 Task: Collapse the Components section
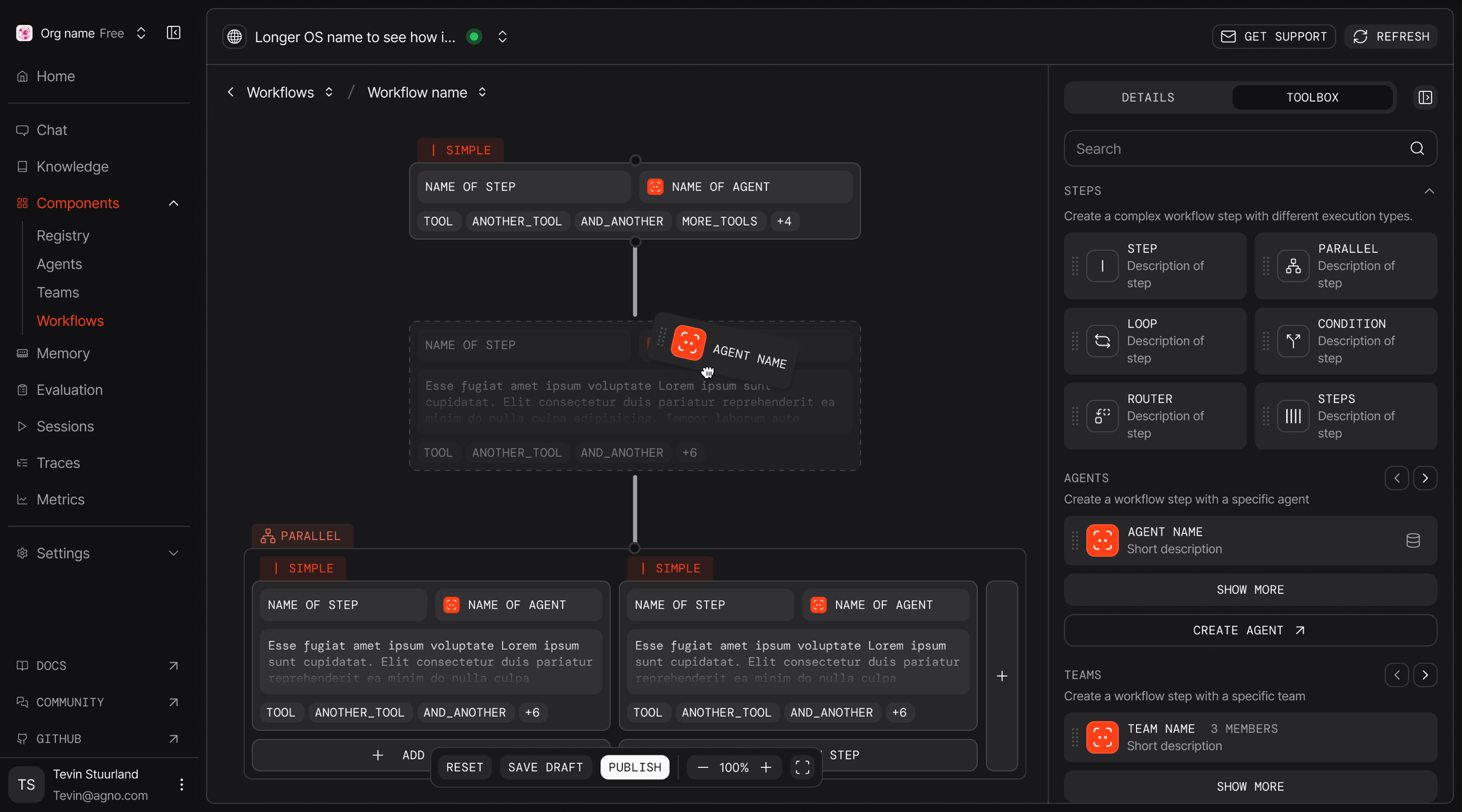click(174, 203)
